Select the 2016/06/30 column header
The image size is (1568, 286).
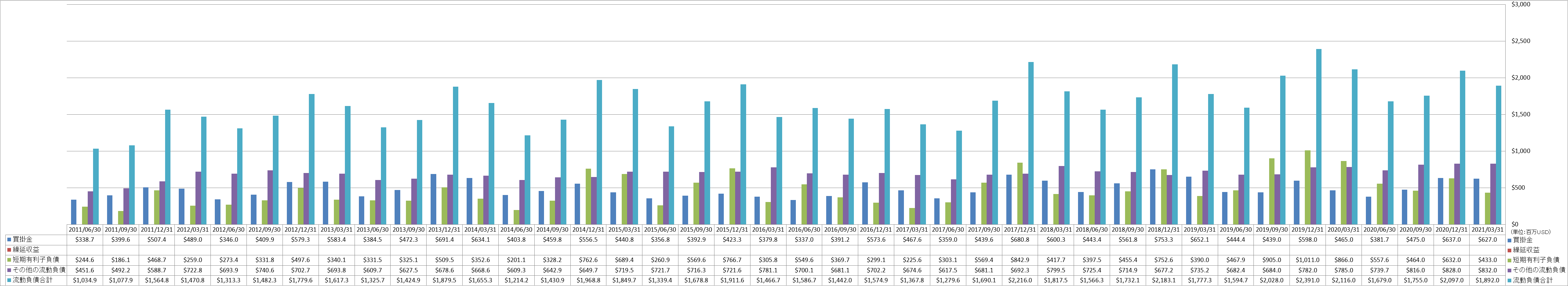(804, 230)
